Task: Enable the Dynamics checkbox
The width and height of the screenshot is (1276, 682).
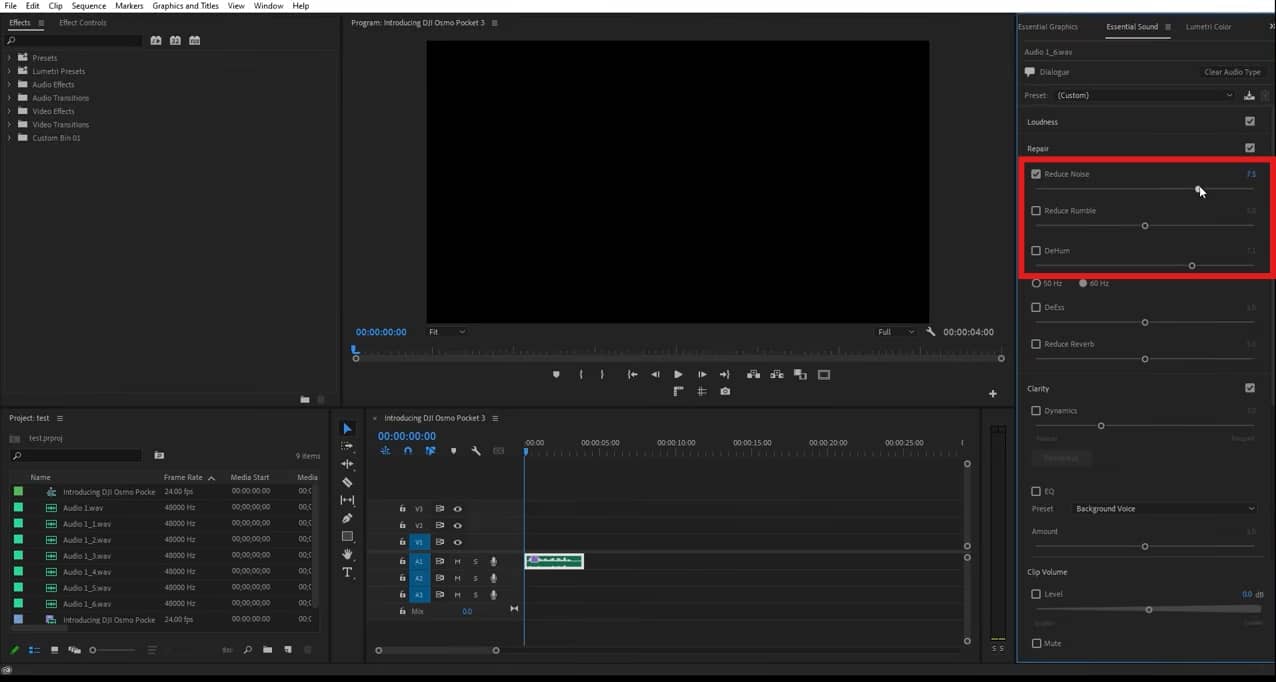Action: 1036,411
